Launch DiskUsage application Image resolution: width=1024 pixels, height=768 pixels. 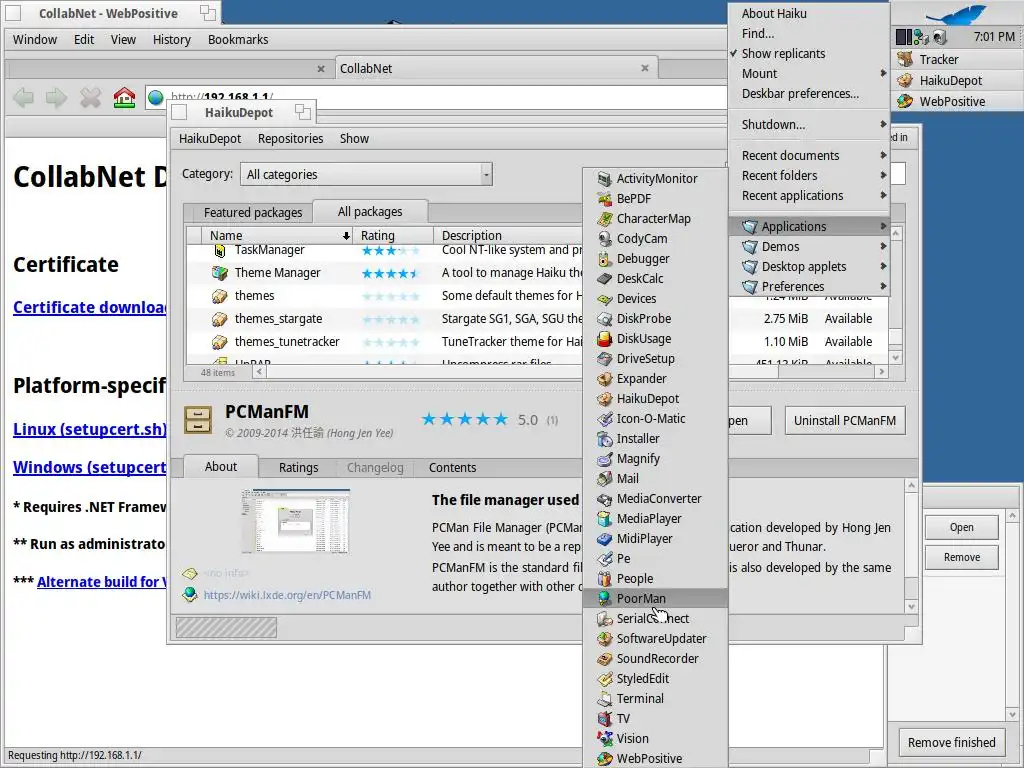point(655,338)
